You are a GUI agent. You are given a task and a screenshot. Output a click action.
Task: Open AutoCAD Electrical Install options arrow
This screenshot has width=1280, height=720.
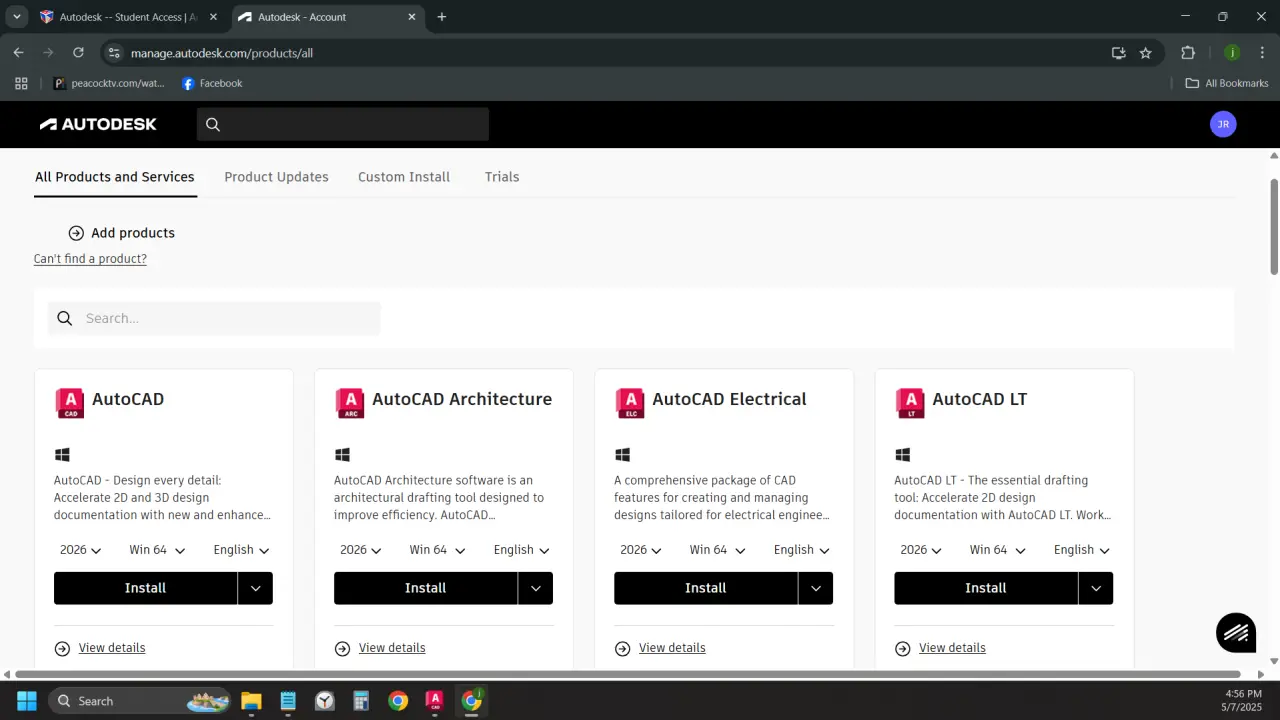point(816,588)
